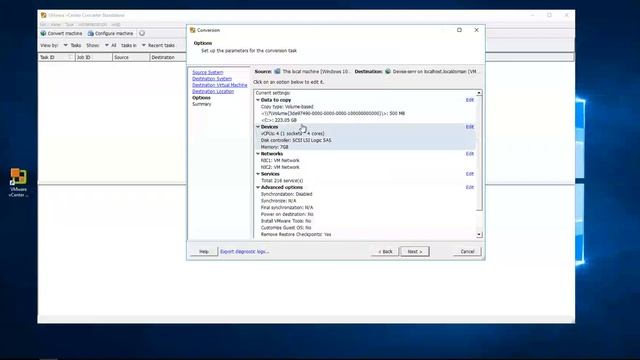Click the Conversion dialog title icon
This screenshot has height=360, width=640.
pyautogui.click(x=193, y=30)
